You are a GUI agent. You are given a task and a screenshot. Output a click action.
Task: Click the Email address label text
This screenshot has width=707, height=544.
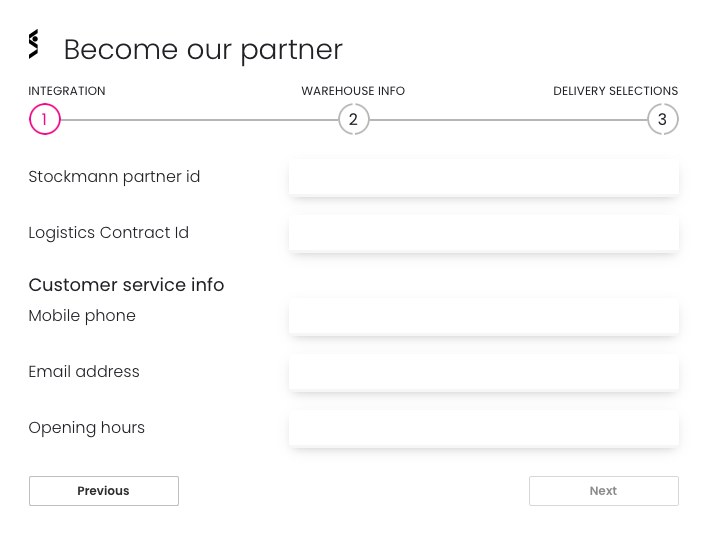(84, 372)
